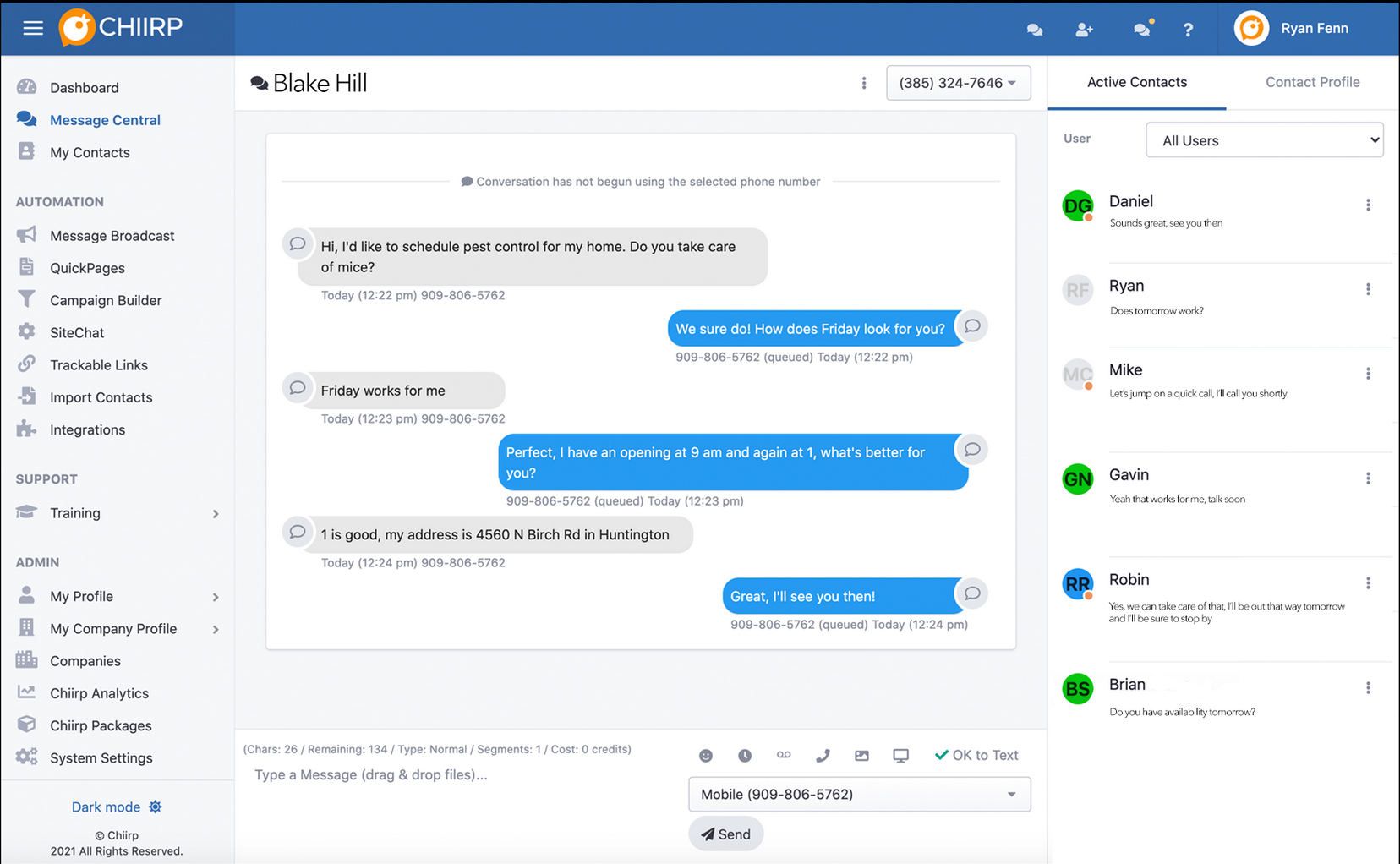This screenshot has height=864, width=1400.
Task: Check notifications on the chat bubble icon
Action: pyautogui.click(x=1141, y=29)
